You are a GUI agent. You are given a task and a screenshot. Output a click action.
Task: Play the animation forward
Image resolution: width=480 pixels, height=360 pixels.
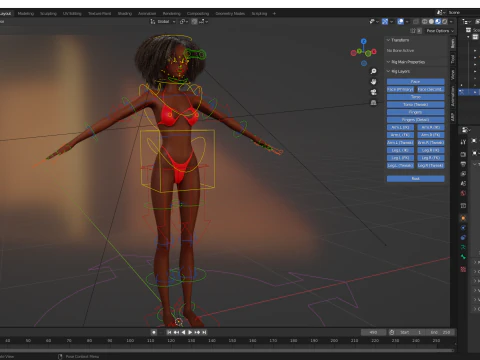(190, 332)
